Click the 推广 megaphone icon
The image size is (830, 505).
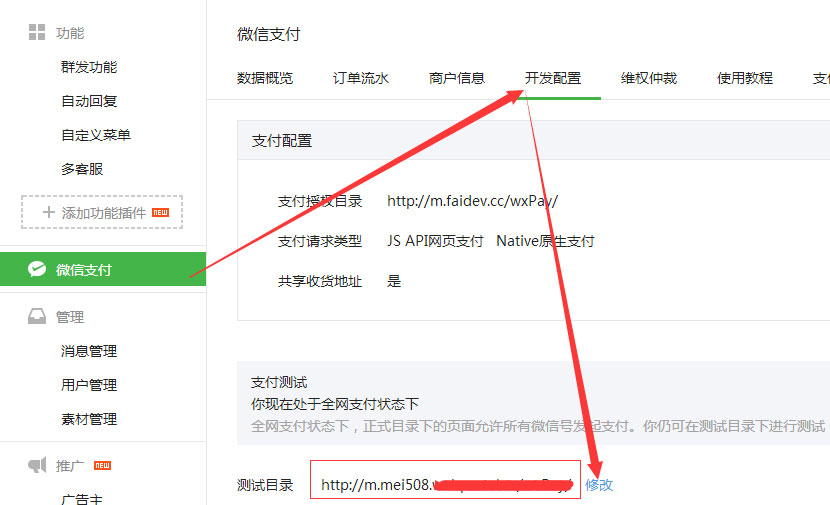point(37,465)
